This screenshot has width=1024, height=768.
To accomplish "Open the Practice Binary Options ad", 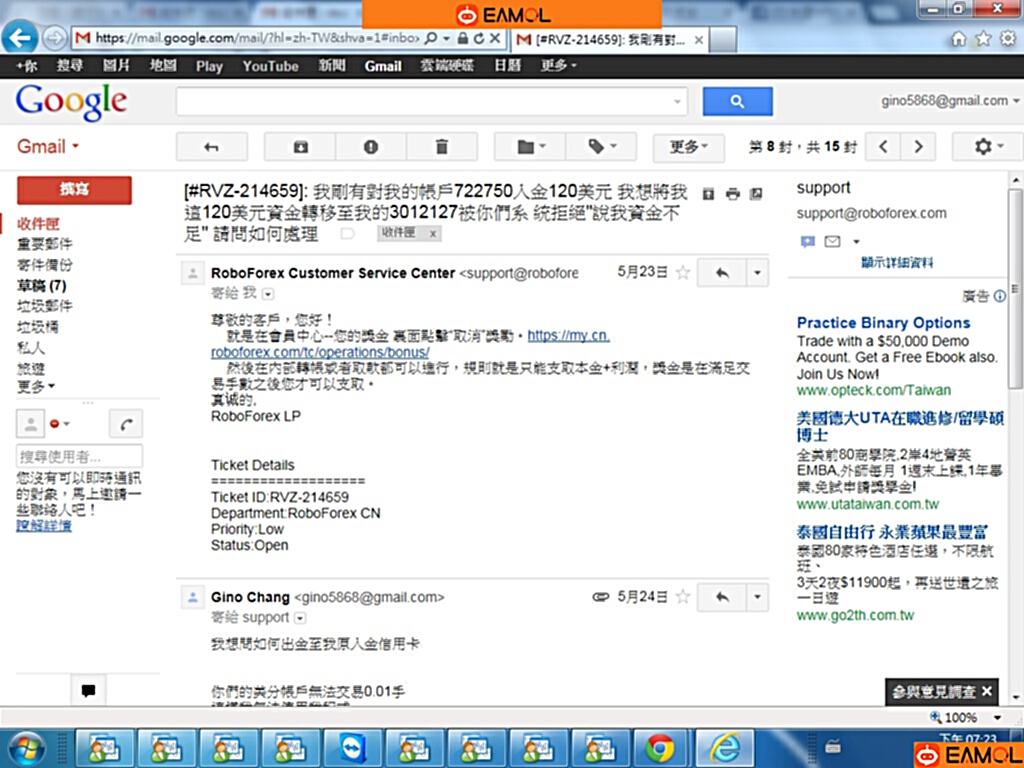I will 883,323.
